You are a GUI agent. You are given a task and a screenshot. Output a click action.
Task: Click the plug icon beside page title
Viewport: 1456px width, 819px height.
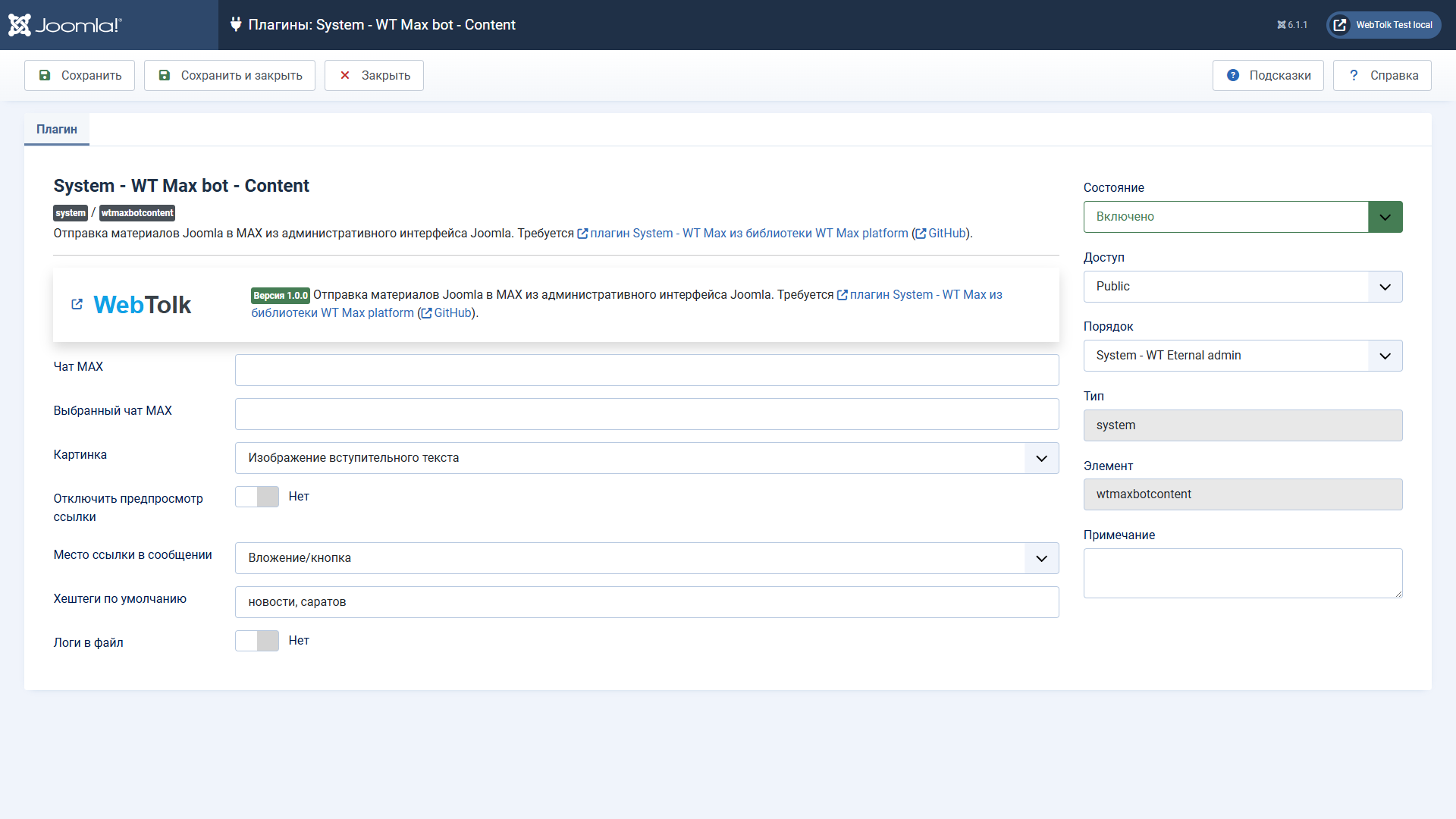click(236, 24)
